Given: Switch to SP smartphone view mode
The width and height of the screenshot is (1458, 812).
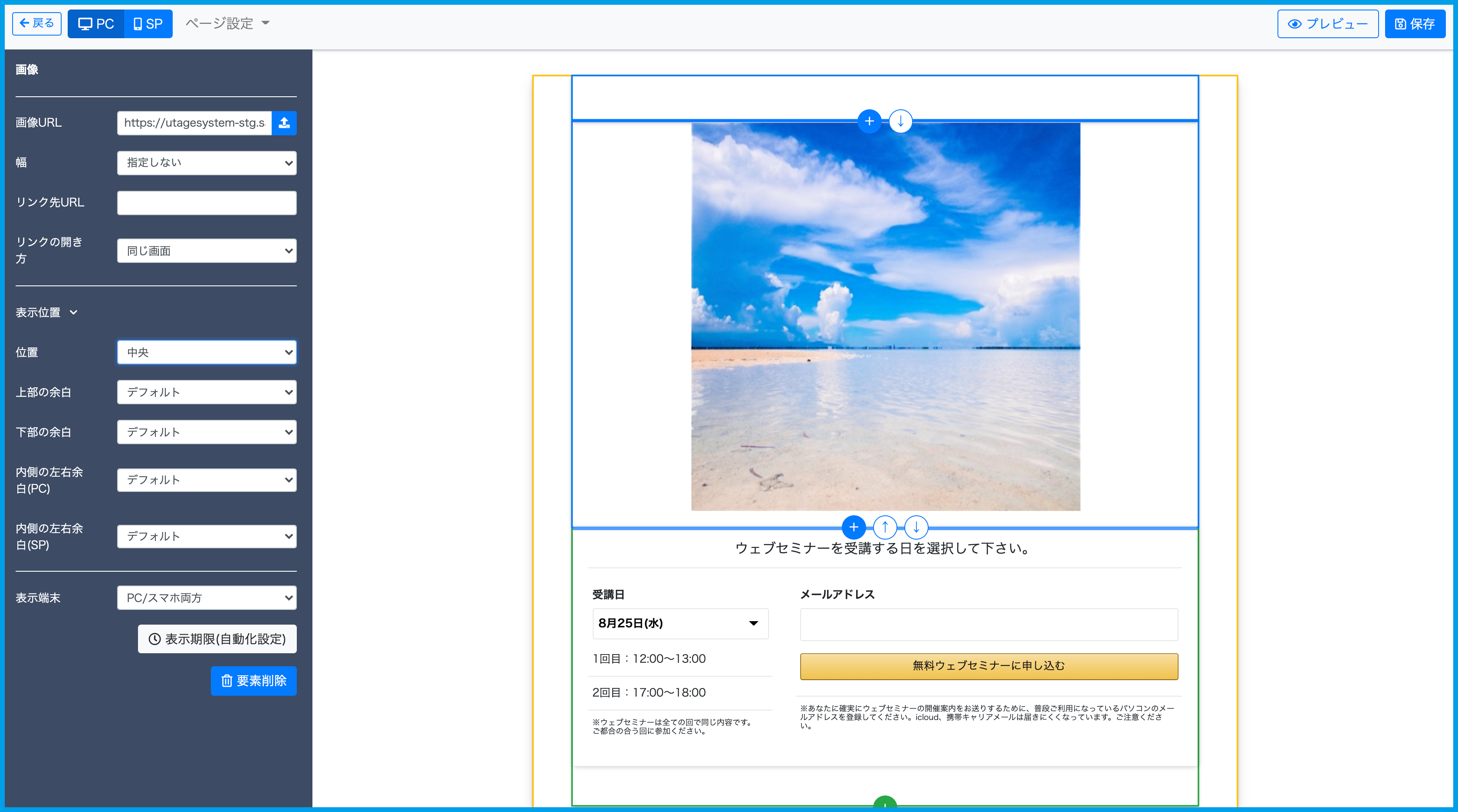Looking at the screenshot, I should coord(148,24).
